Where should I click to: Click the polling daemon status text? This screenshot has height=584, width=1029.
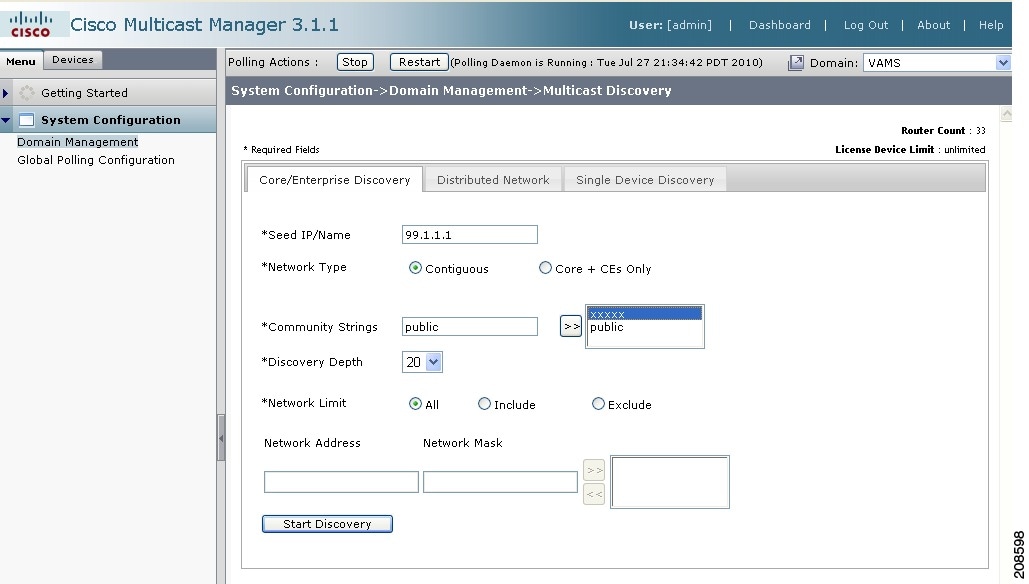tap(606, 63)
